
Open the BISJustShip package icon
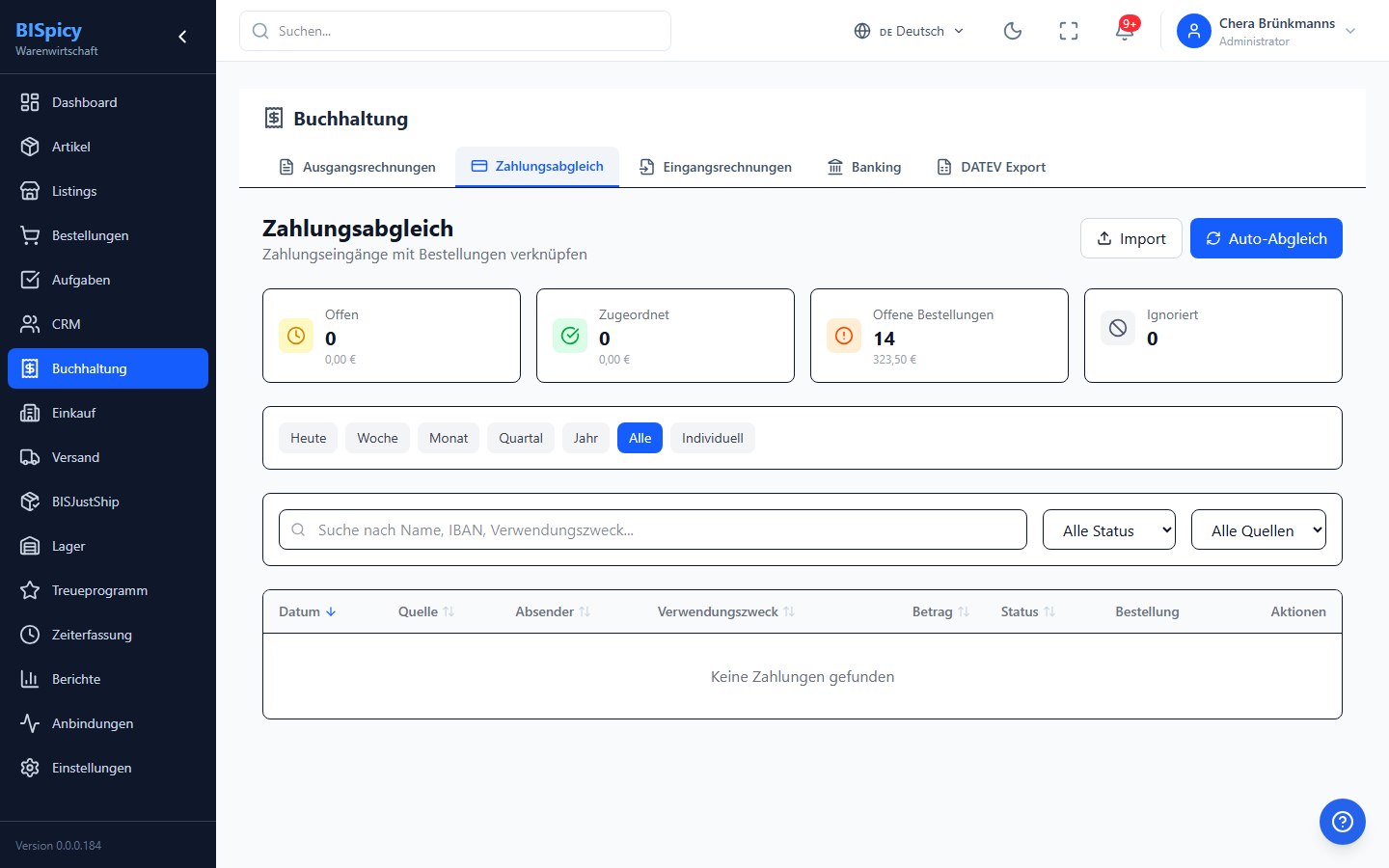(30, 502)
